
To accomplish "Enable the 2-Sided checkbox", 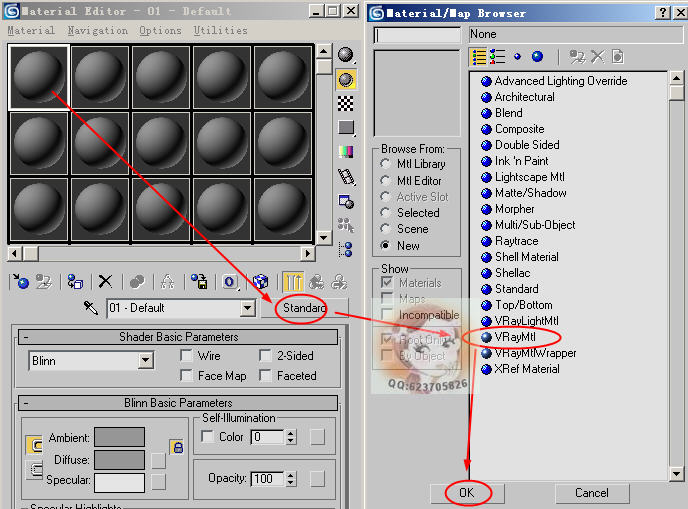I will click(265, 356).
